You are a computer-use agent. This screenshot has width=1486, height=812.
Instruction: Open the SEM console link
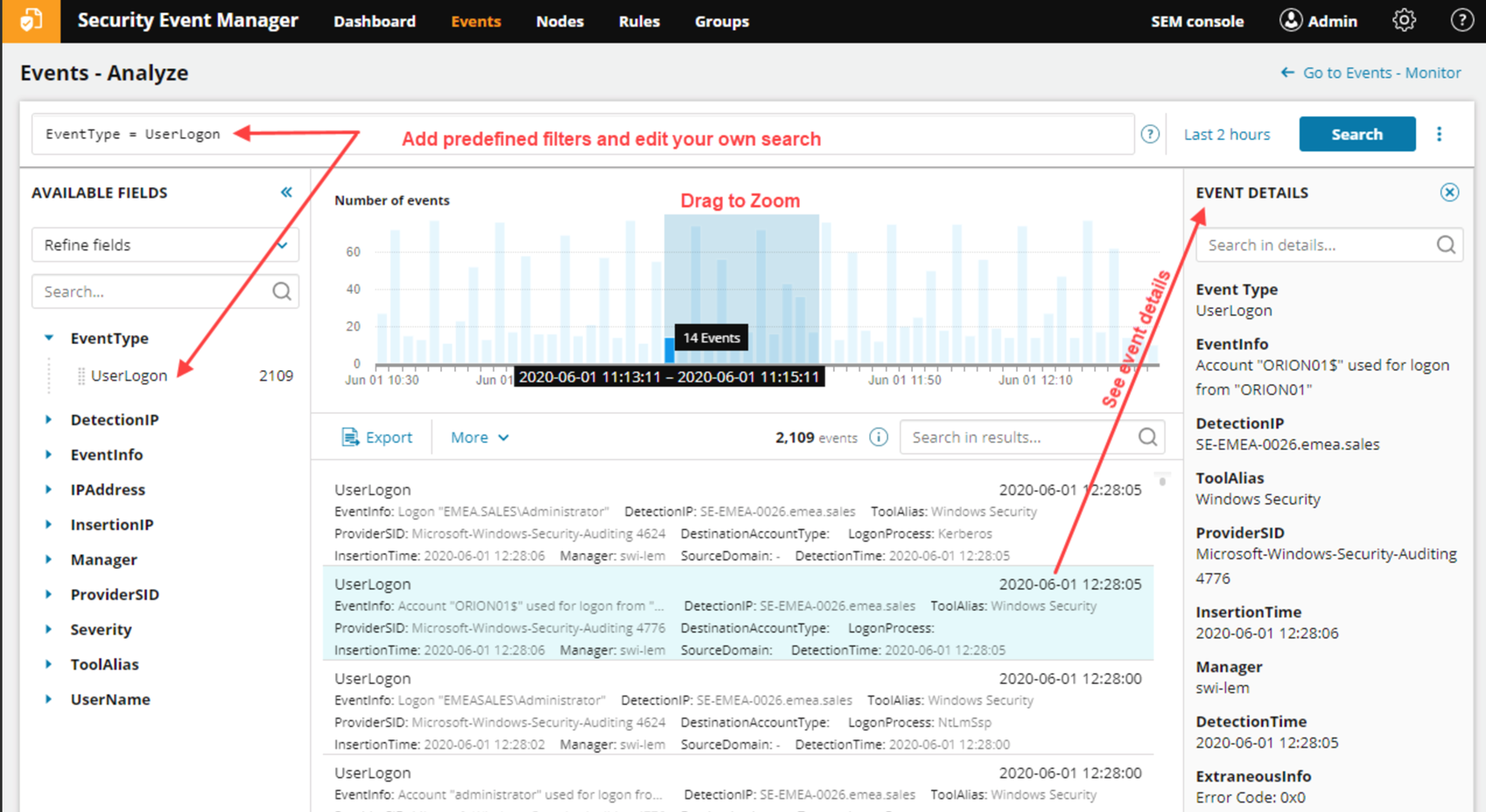point(1197,21)
